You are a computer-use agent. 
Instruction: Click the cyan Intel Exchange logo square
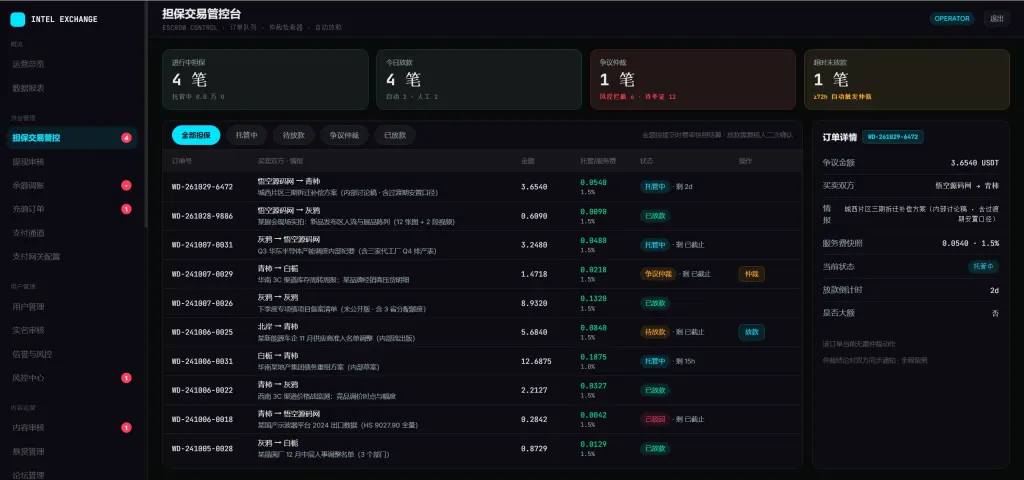click(18, 20)
